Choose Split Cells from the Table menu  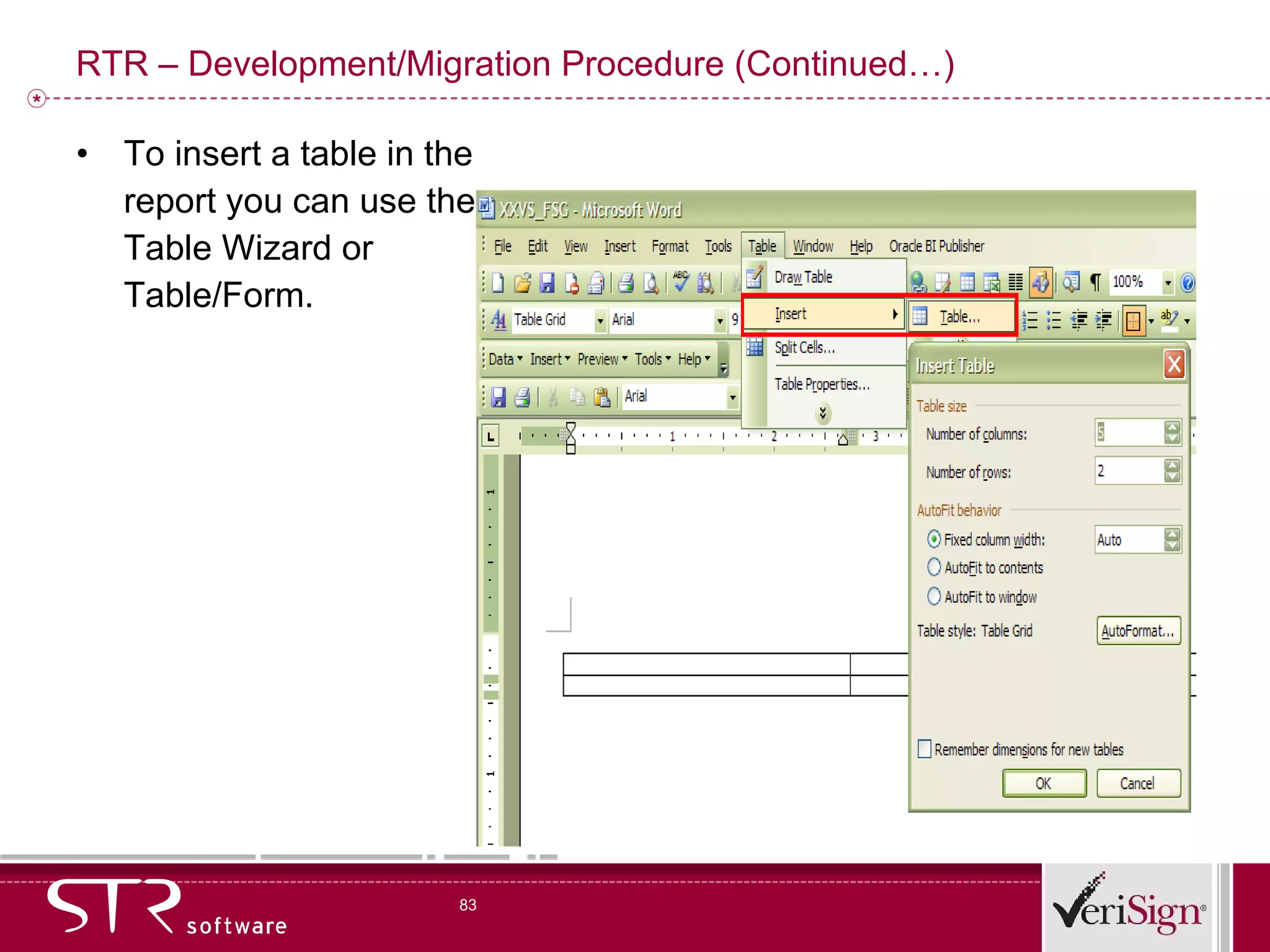pos(804,348)
